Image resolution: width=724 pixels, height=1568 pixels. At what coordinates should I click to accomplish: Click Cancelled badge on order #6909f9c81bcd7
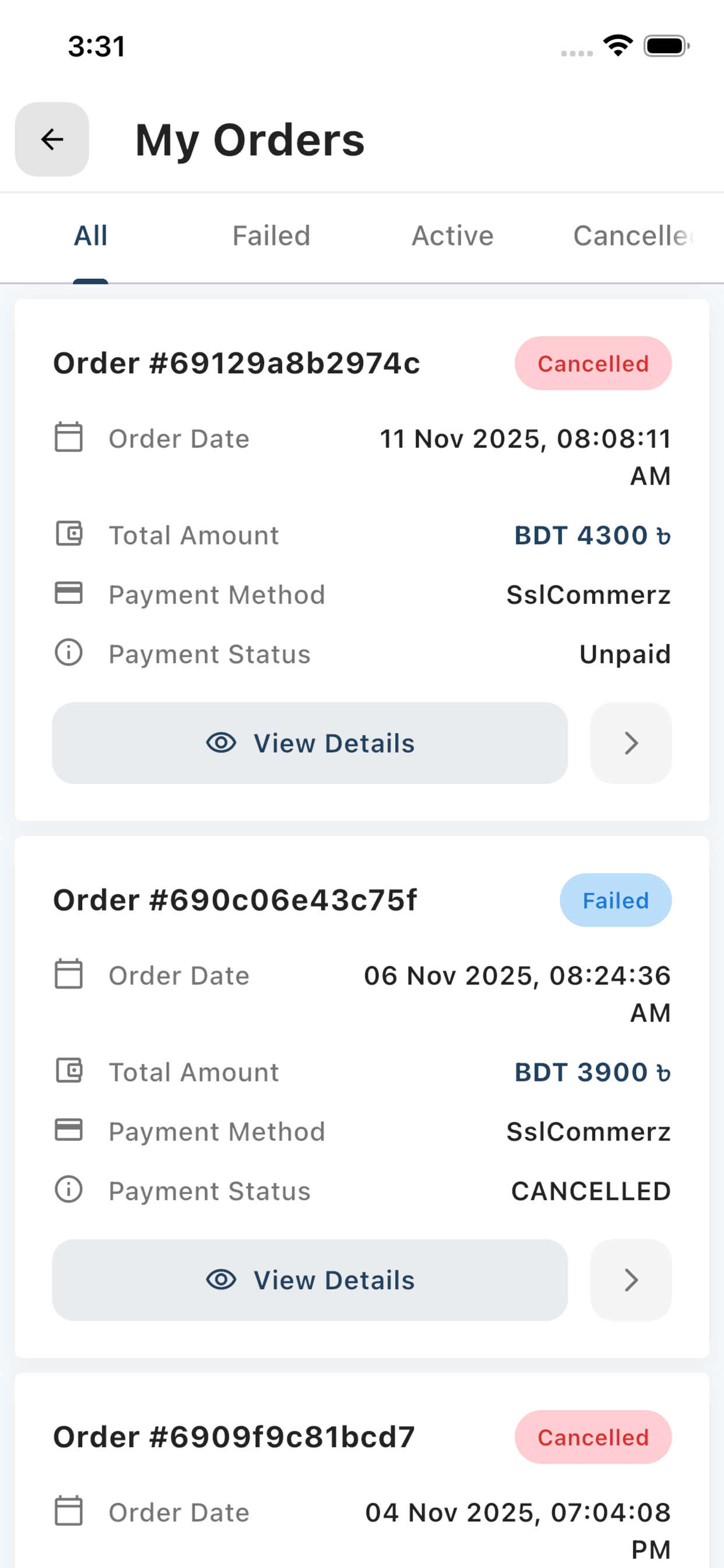pyautogui.click(x=593, y=1437)
